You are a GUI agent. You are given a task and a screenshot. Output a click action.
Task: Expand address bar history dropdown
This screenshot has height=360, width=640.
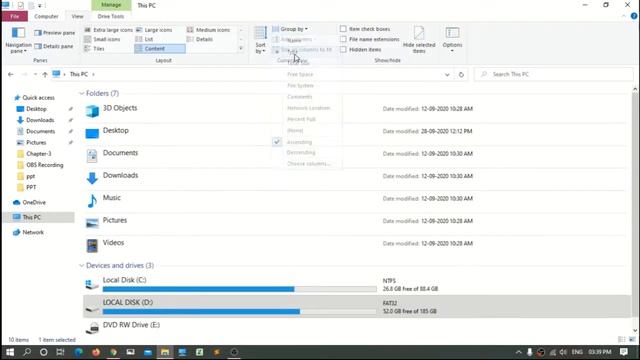[447, 74]
